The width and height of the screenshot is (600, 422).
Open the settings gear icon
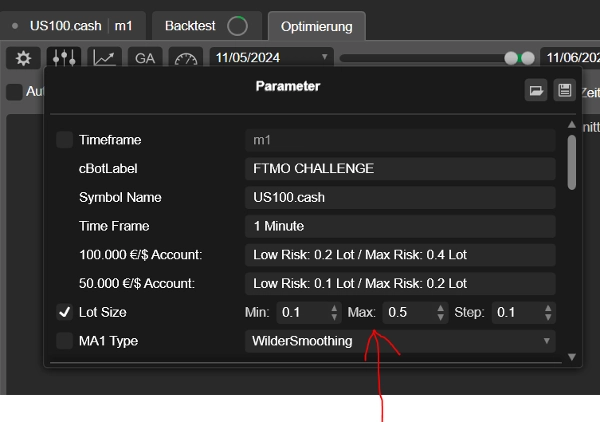[23, 58]
